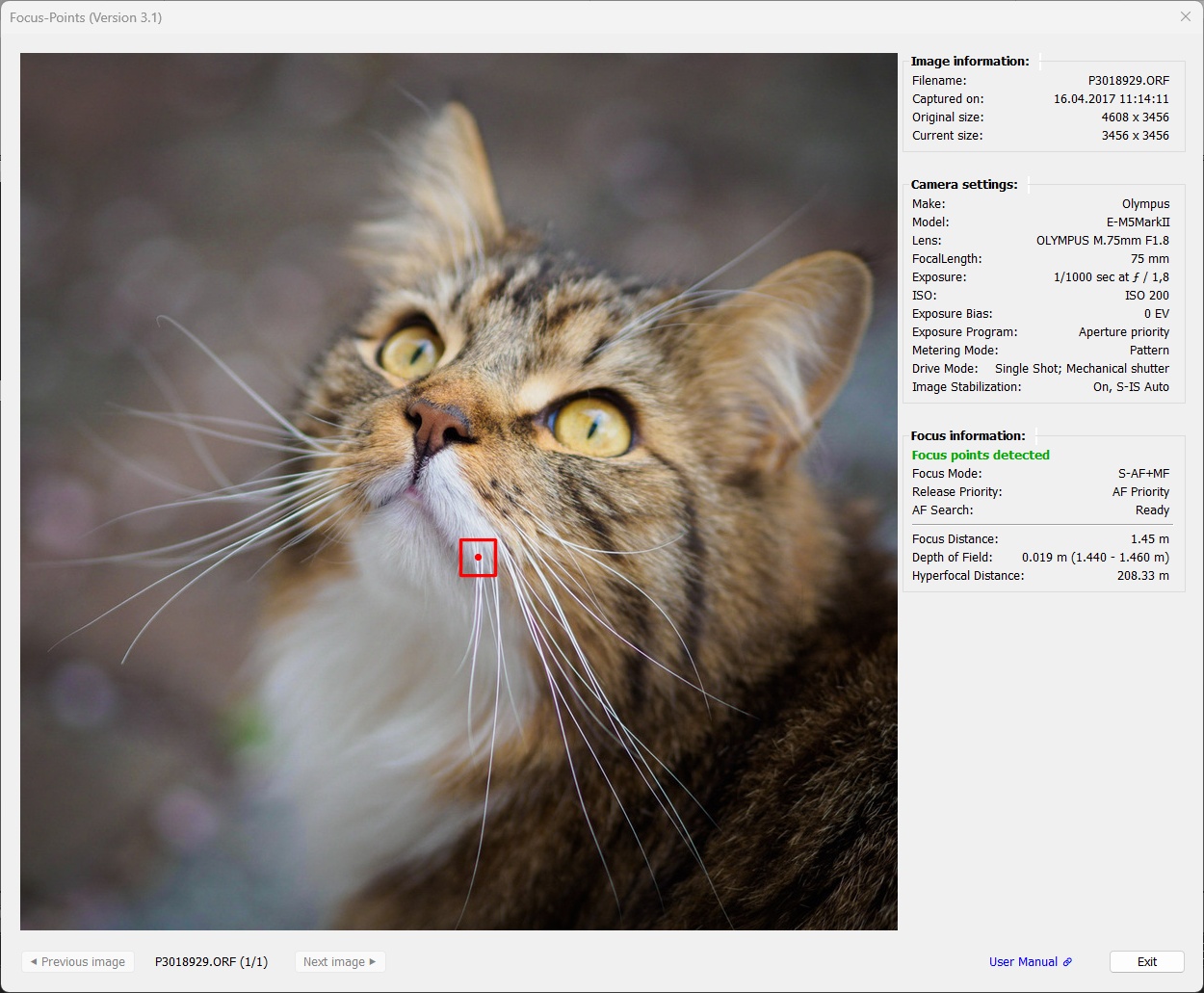Image resolution: width=1204 pixels, height=993 pixels.
Task: Click the Camera settings header
Action: click(964, 184)
